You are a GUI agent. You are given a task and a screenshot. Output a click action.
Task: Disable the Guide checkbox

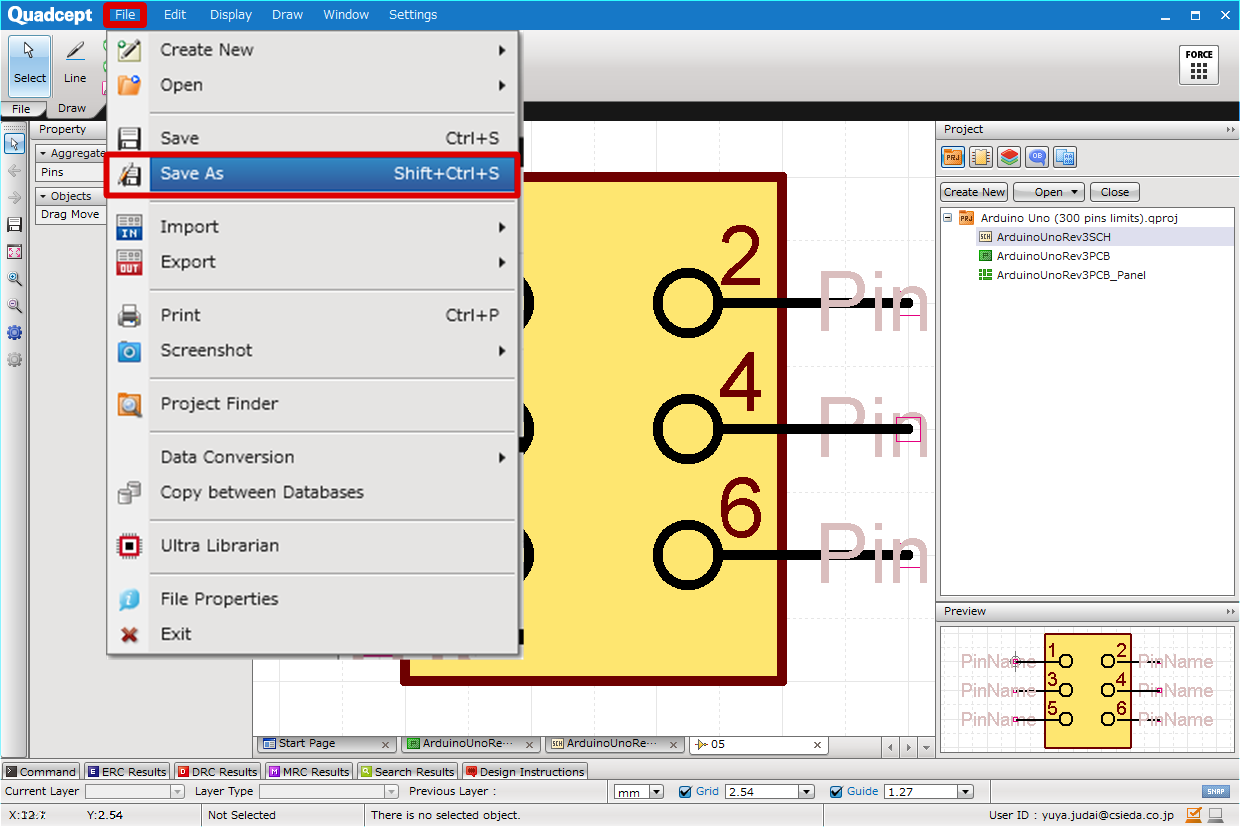pos(836,791)
